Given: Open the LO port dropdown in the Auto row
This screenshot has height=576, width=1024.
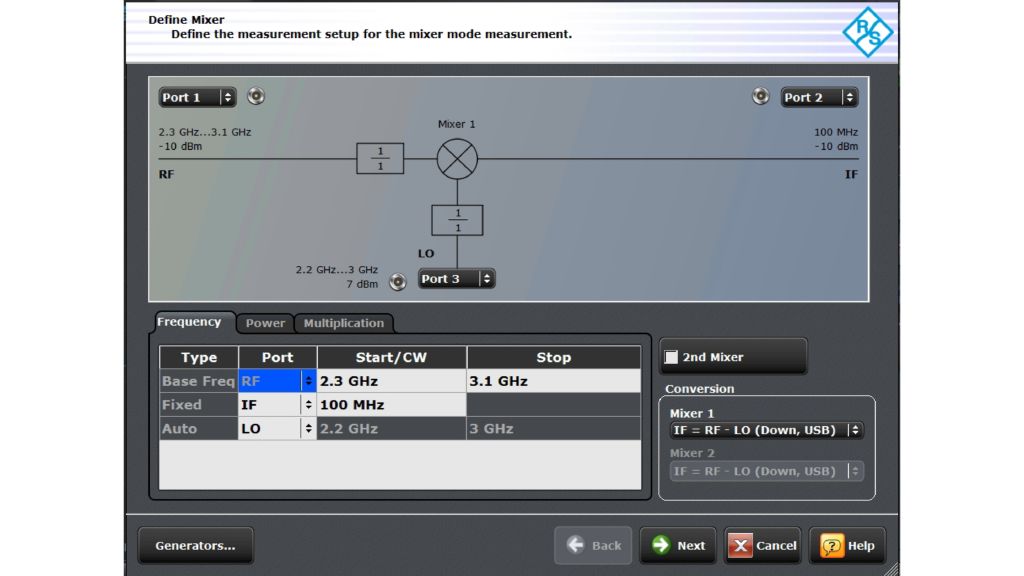Looking at the screenshot, I should coord(306,429).
